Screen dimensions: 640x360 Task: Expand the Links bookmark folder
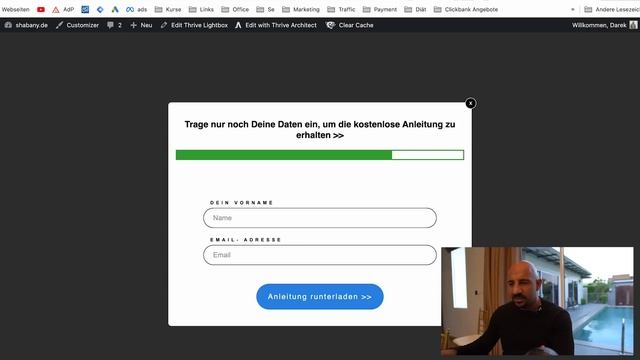pyautogui.click(x=201, y=9)
